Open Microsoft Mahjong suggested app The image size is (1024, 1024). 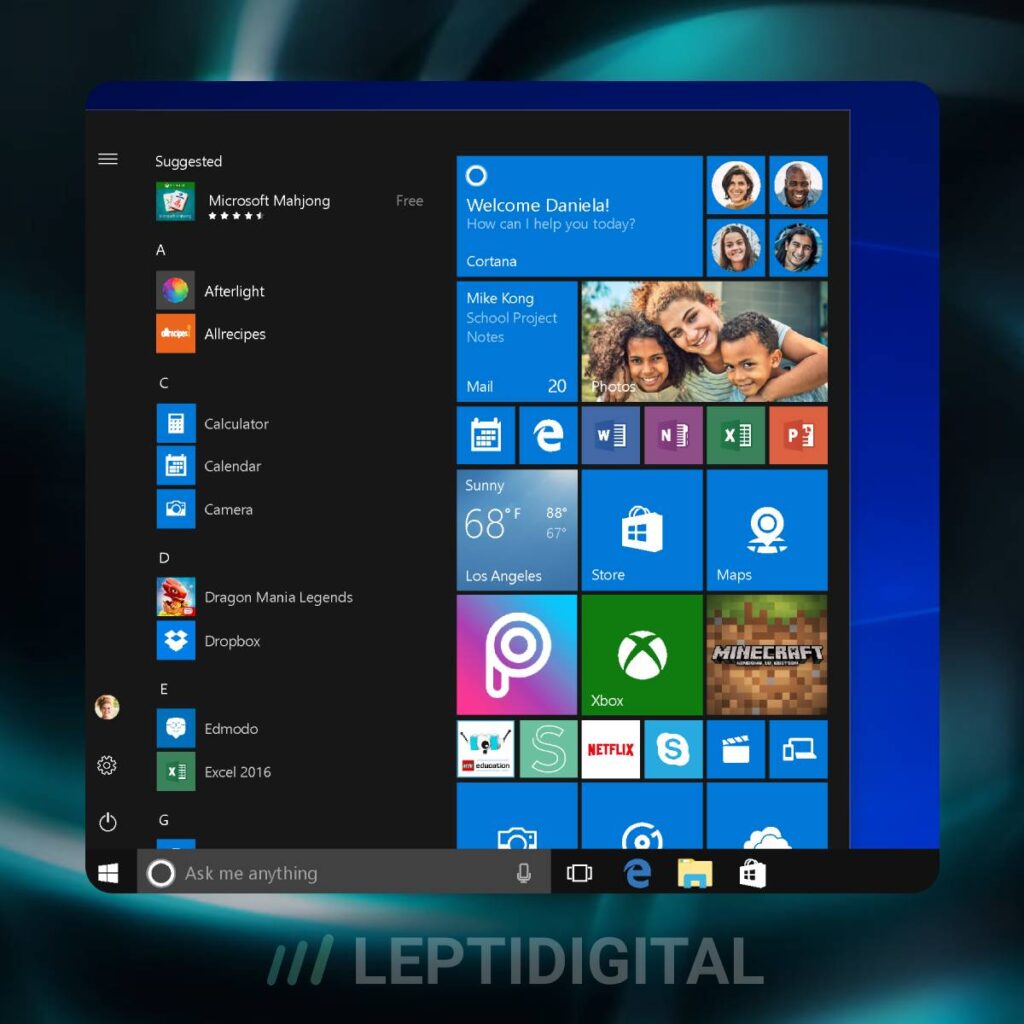pos(290,202)
